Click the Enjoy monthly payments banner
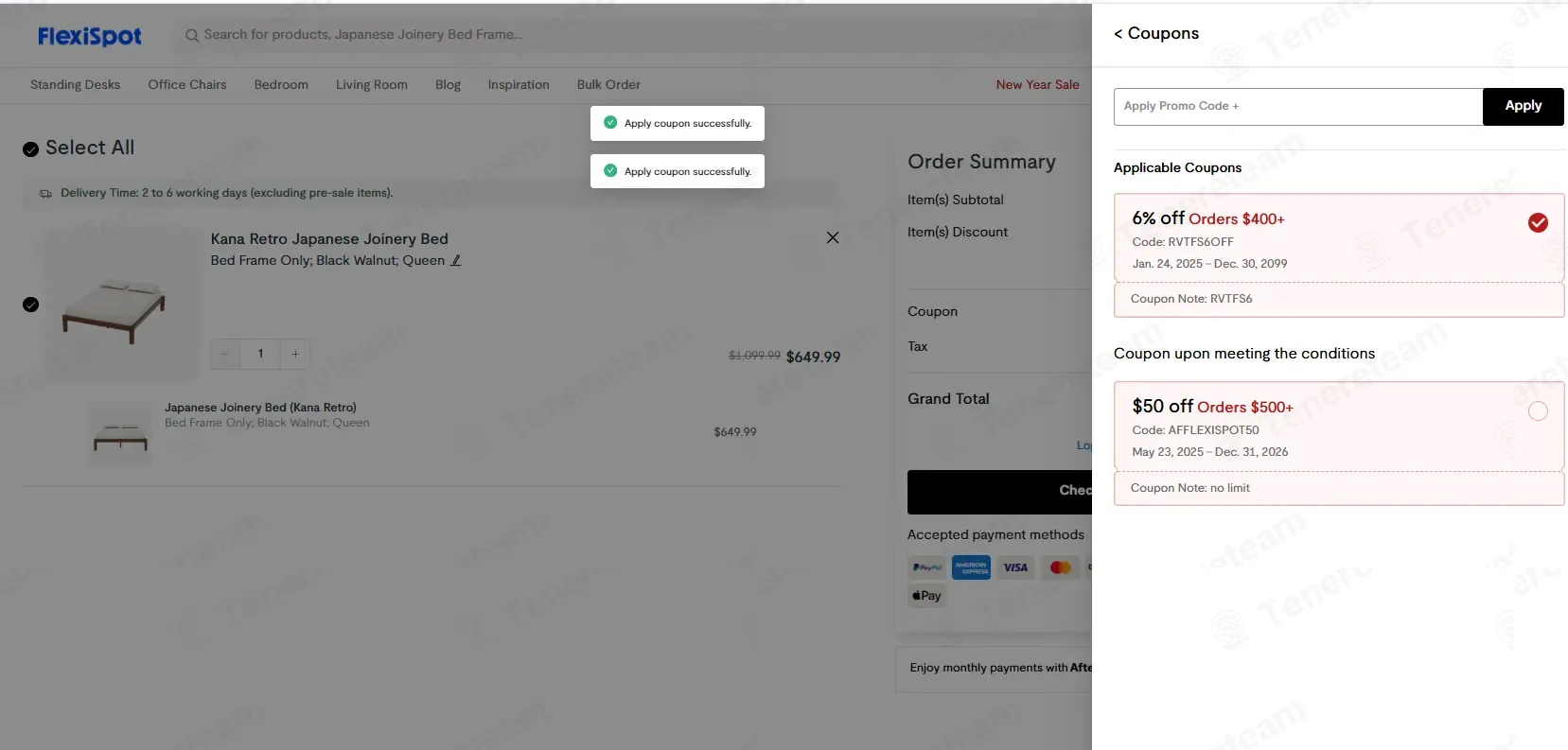 pyautogui.click(x=994, y=669)
